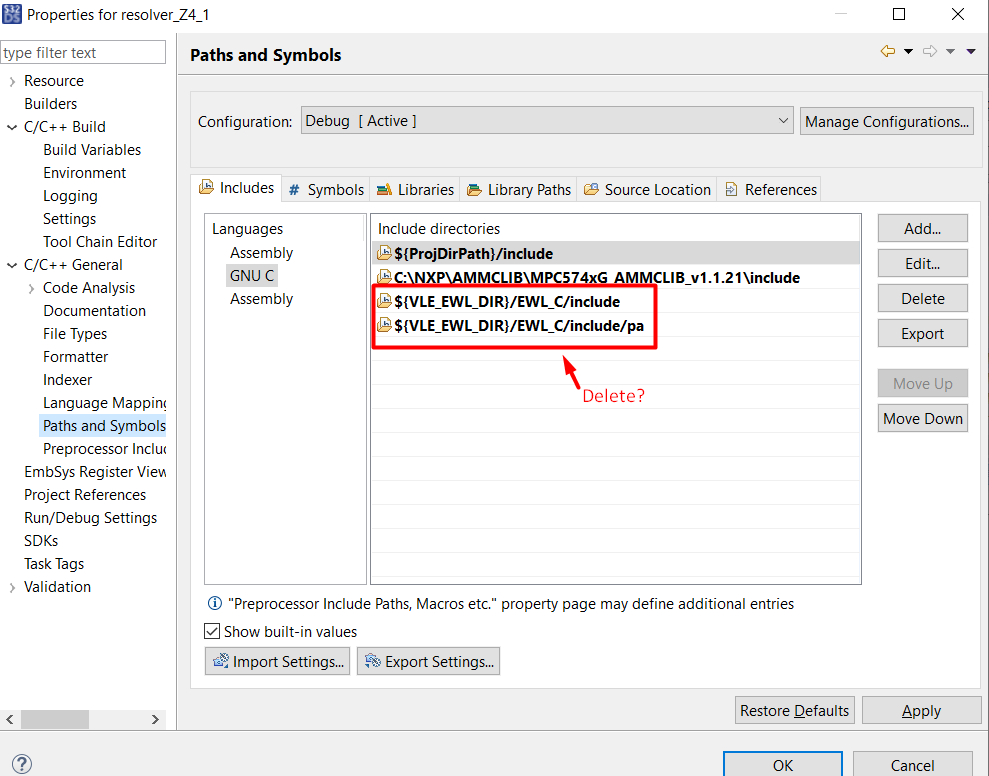Switch to the Libraries tab
The width and height of the screenshot is (989, 776).
click(x=415, y=189)
